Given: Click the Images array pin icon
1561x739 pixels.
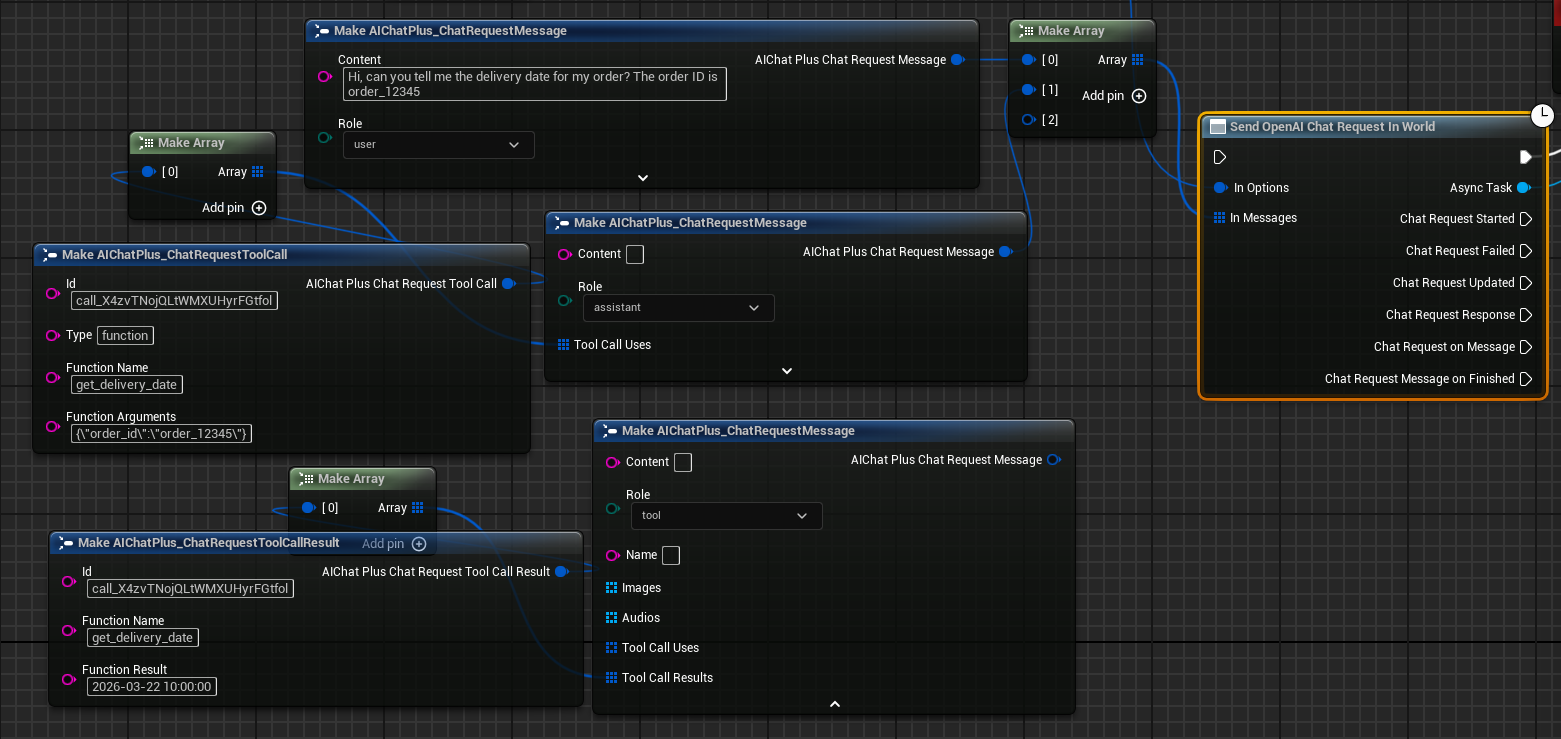Looking at the screenshot, I should tap(612, 588).
